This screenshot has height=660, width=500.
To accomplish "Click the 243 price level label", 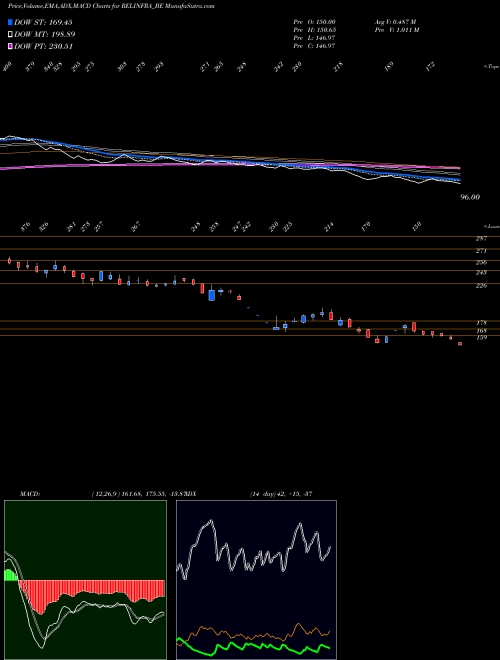I will (x=481, y=273).
